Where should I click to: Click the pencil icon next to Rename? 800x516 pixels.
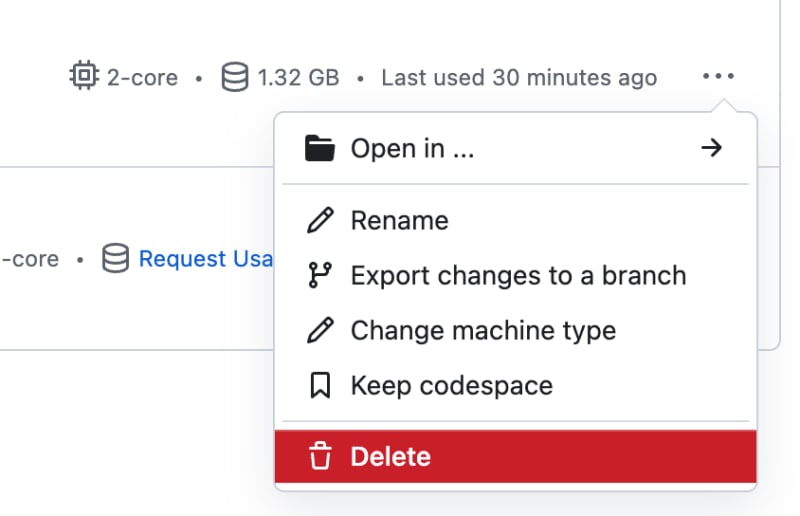coord(320,220)
